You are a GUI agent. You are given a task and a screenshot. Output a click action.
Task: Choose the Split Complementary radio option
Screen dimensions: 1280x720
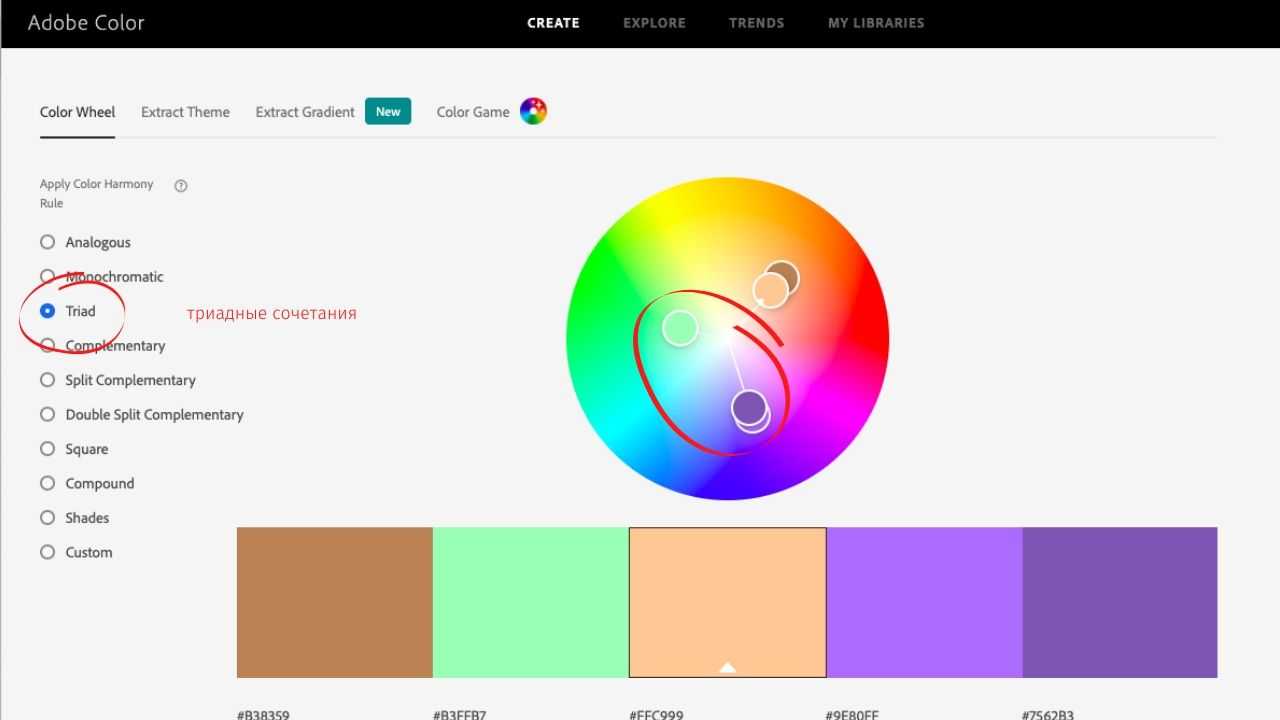point(47,380)
